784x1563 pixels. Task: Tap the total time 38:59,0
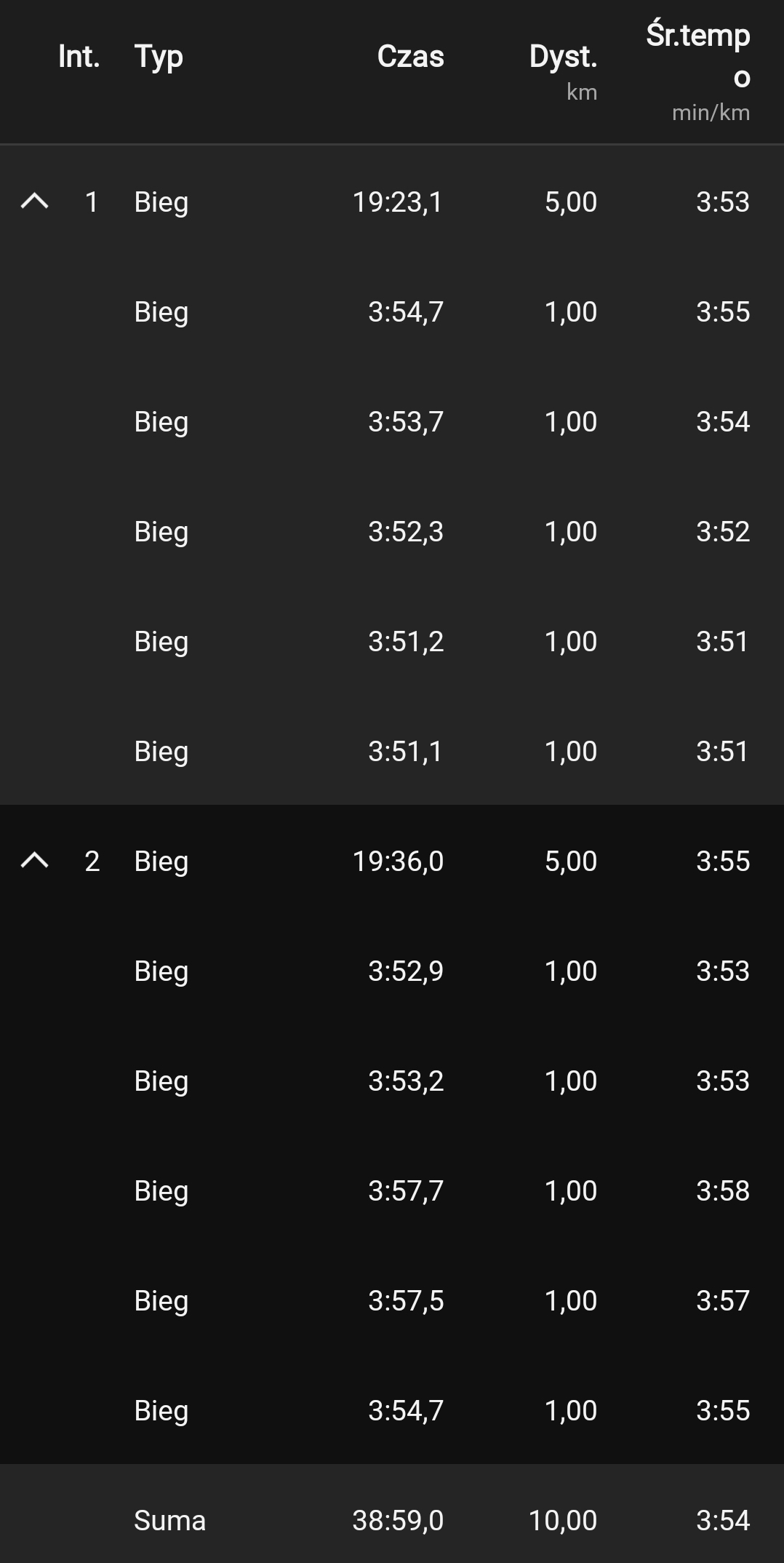pyautogui.click(x=397, y=1520)
